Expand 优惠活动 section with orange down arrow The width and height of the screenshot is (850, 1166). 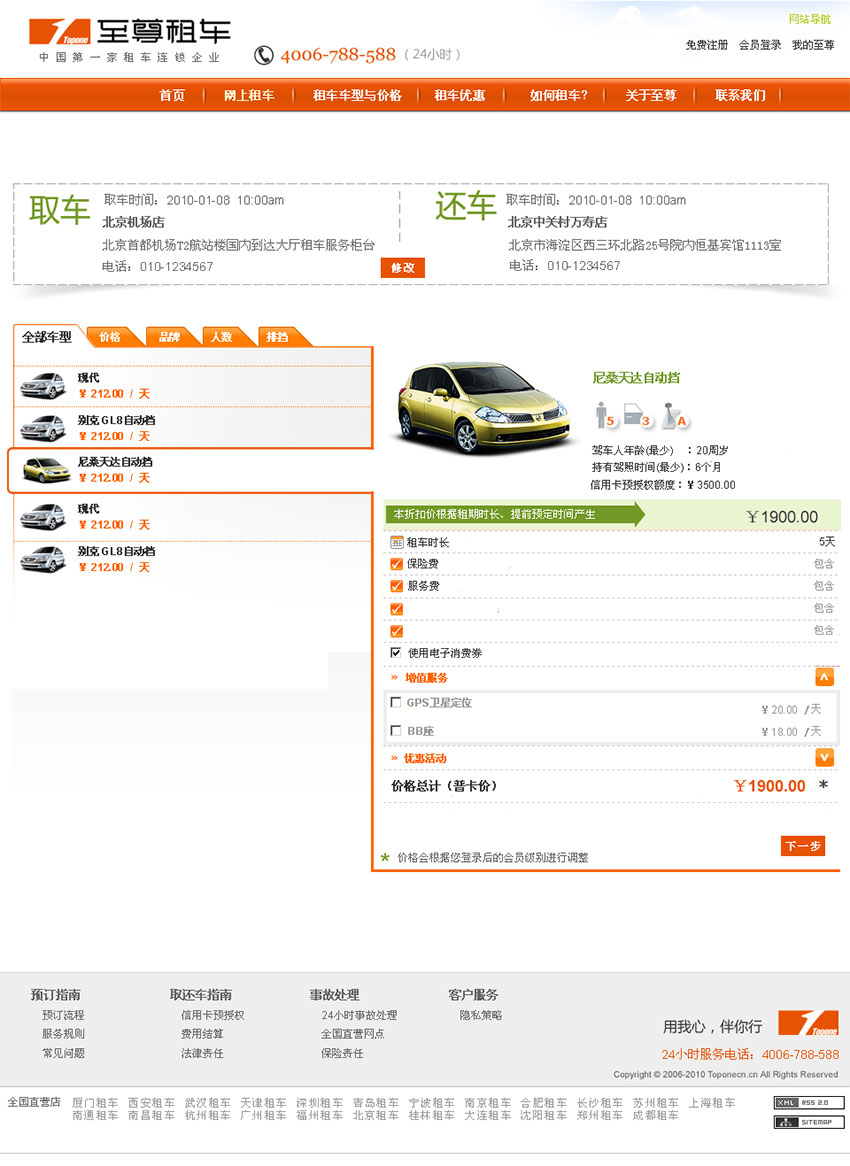click(x=824, y=757)
